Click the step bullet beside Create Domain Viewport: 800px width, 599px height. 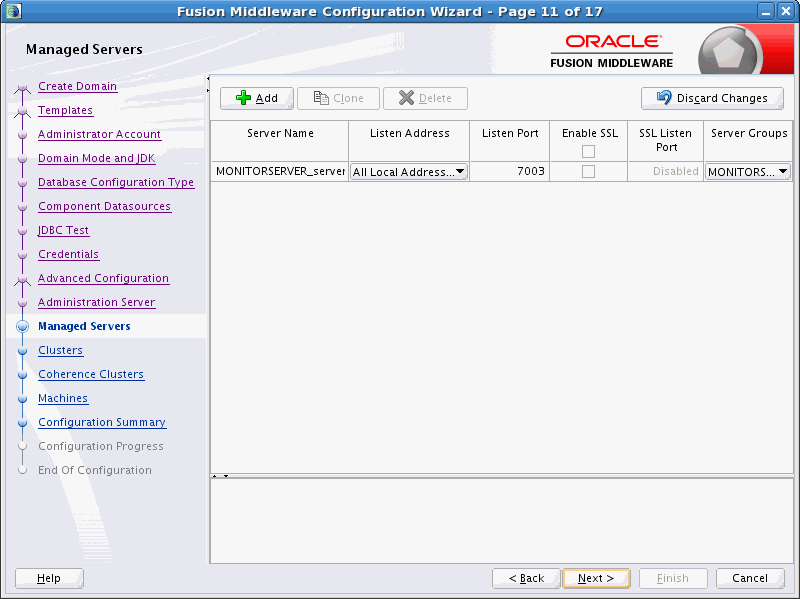click(x=22, y=88)
